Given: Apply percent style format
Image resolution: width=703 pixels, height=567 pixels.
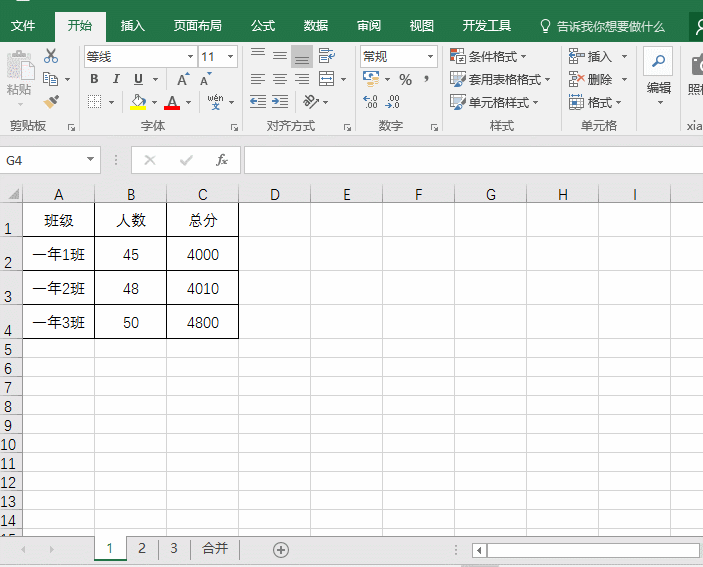Looking at the screenshot, I should pyautogui.click(x=405, y=79).
